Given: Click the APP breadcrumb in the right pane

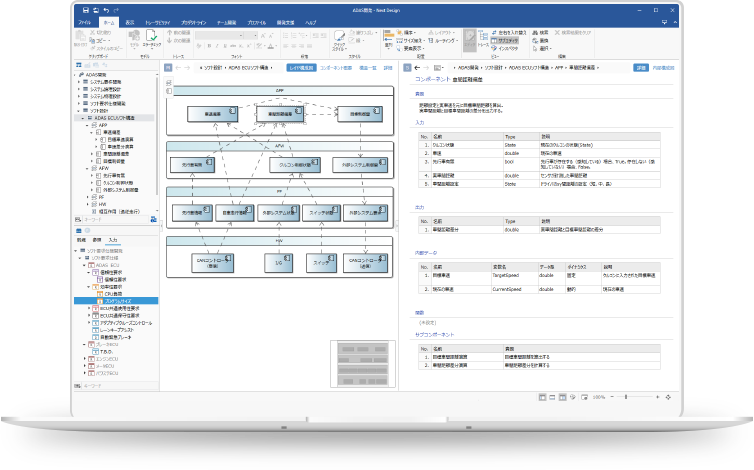Looking at the screenshot, I should coord(559,68).
